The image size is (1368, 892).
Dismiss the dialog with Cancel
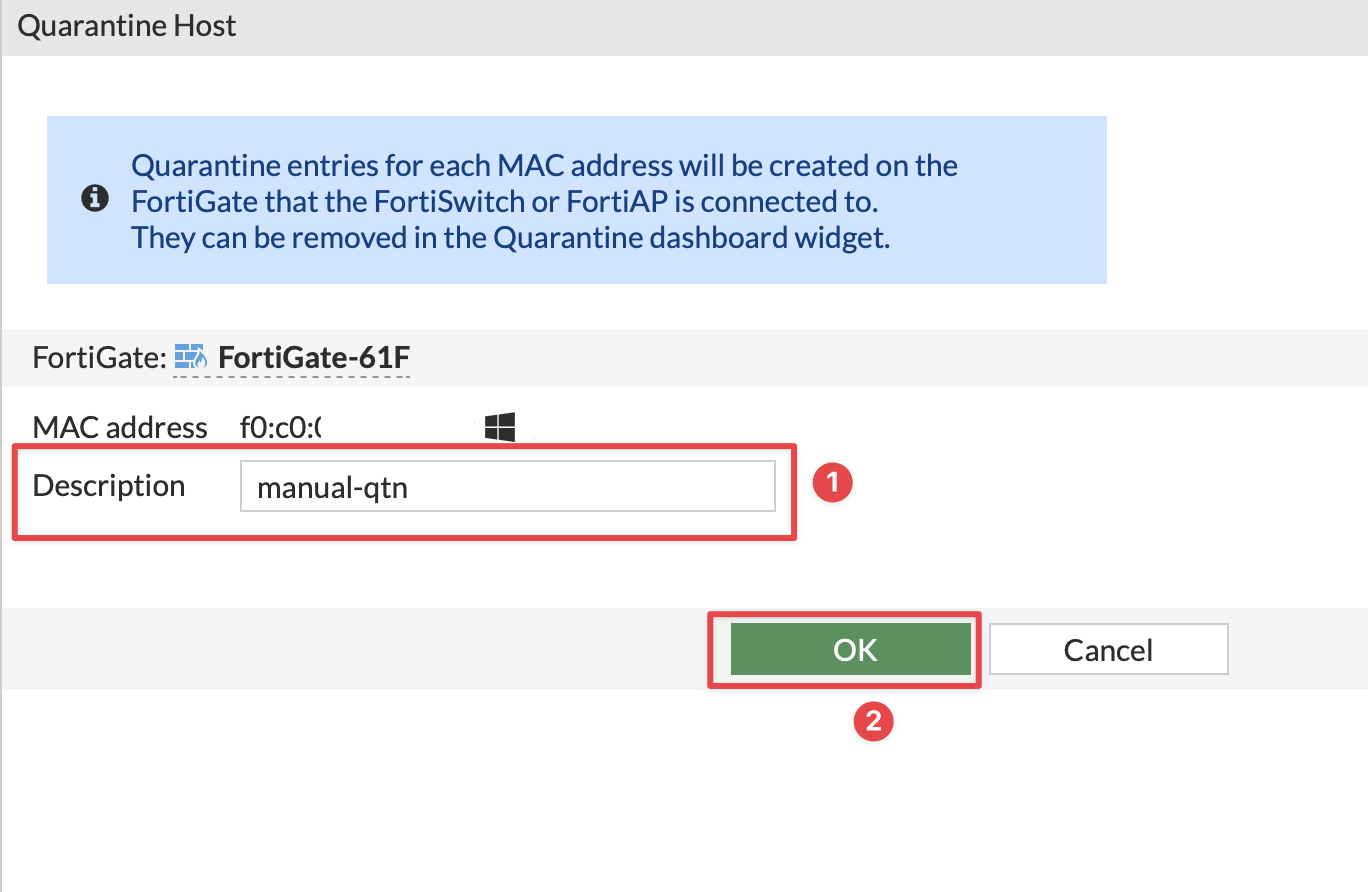click(x=1108, y=650)
